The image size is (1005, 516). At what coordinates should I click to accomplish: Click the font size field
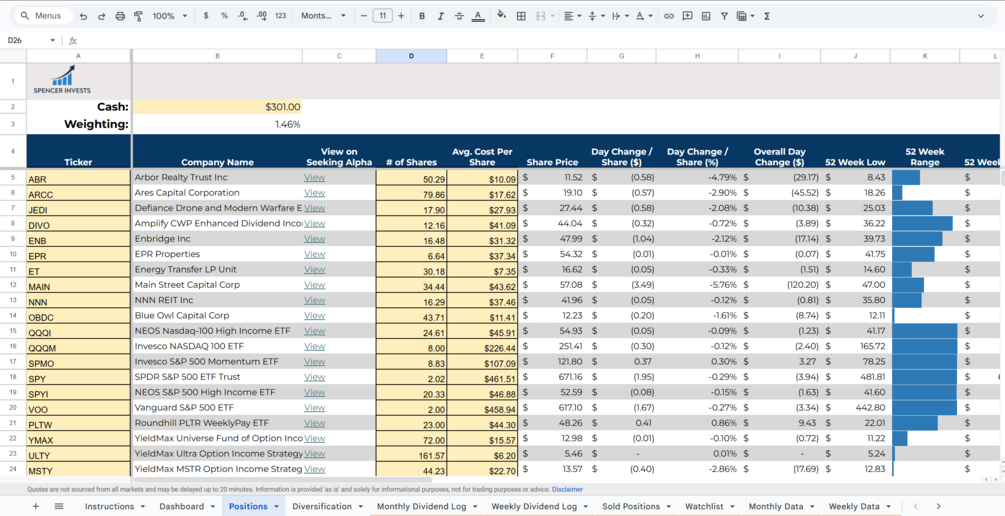click(383, 16)
